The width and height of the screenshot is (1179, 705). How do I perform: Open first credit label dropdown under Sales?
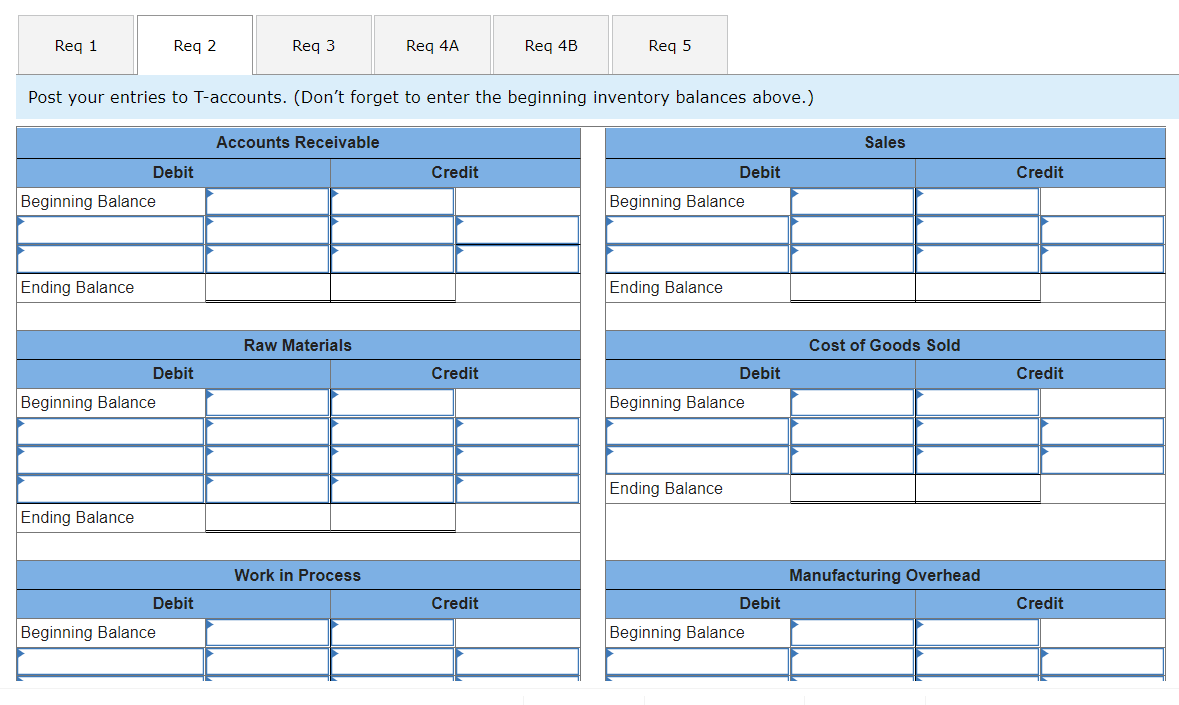click(1102, 230)
